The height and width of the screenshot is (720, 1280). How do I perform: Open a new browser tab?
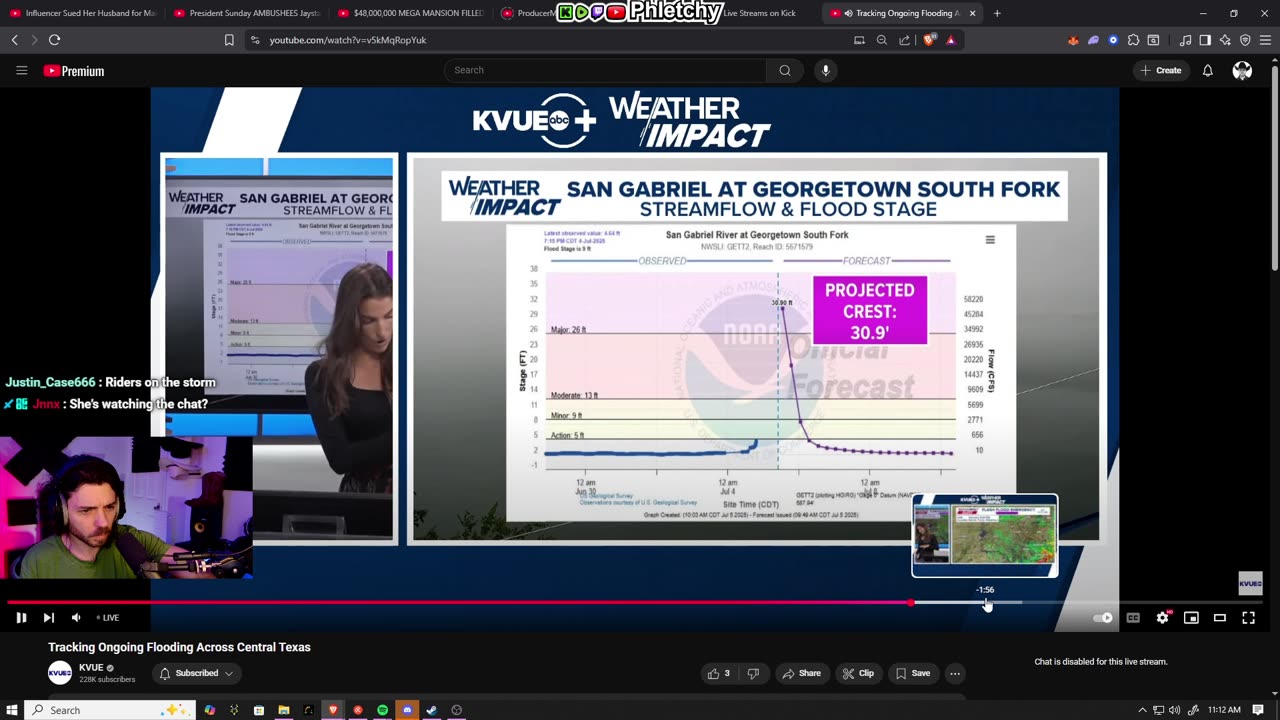click(x=997, y=13)
